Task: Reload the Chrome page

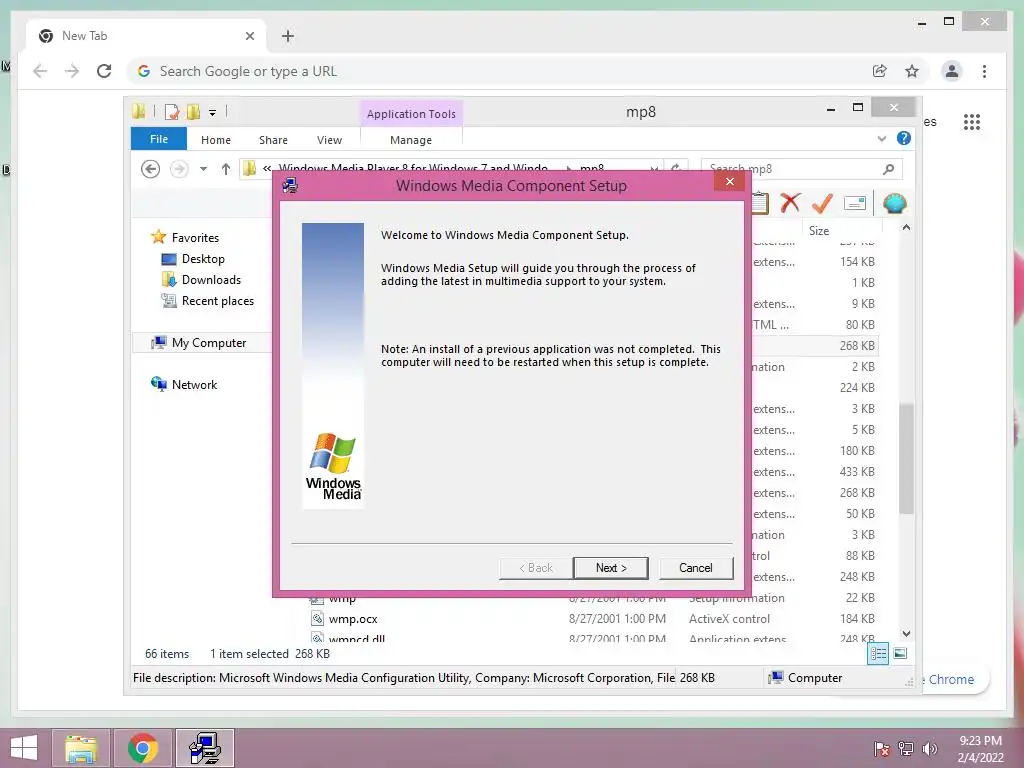Action: coord(104,71)
